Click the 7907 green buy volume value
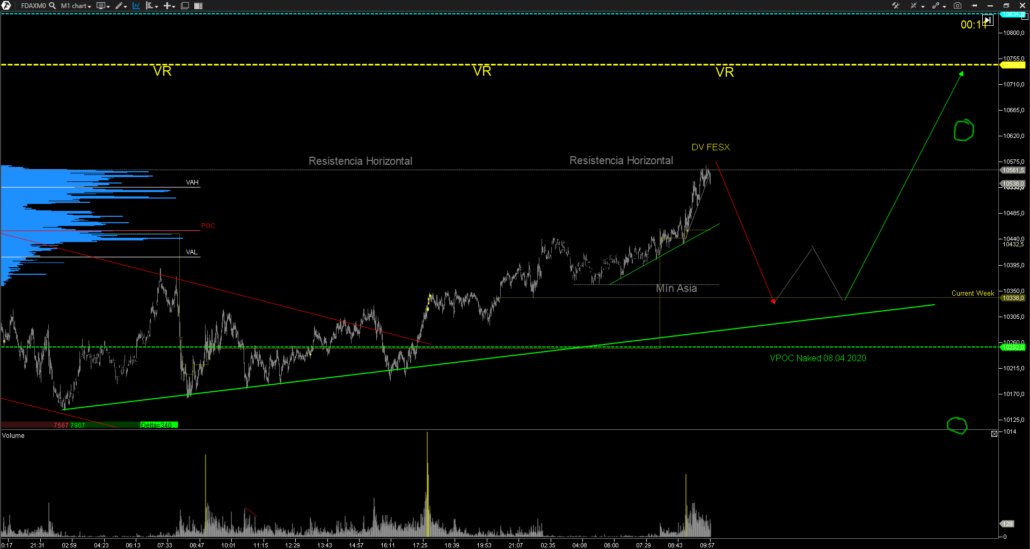This screenshot has width=1030, height=549. pyautogui.click(x=78, y=425)
